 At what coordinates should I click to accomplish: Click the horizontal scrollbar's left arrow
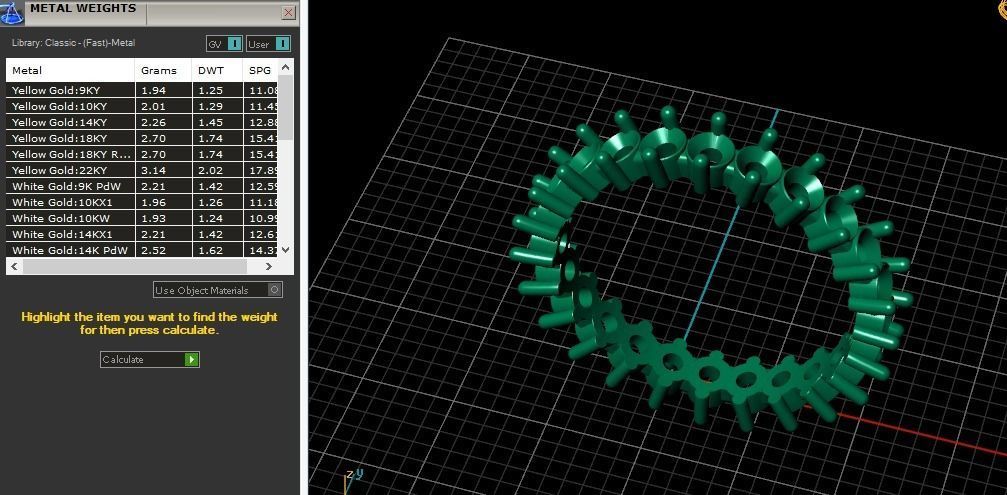point(15,266)
